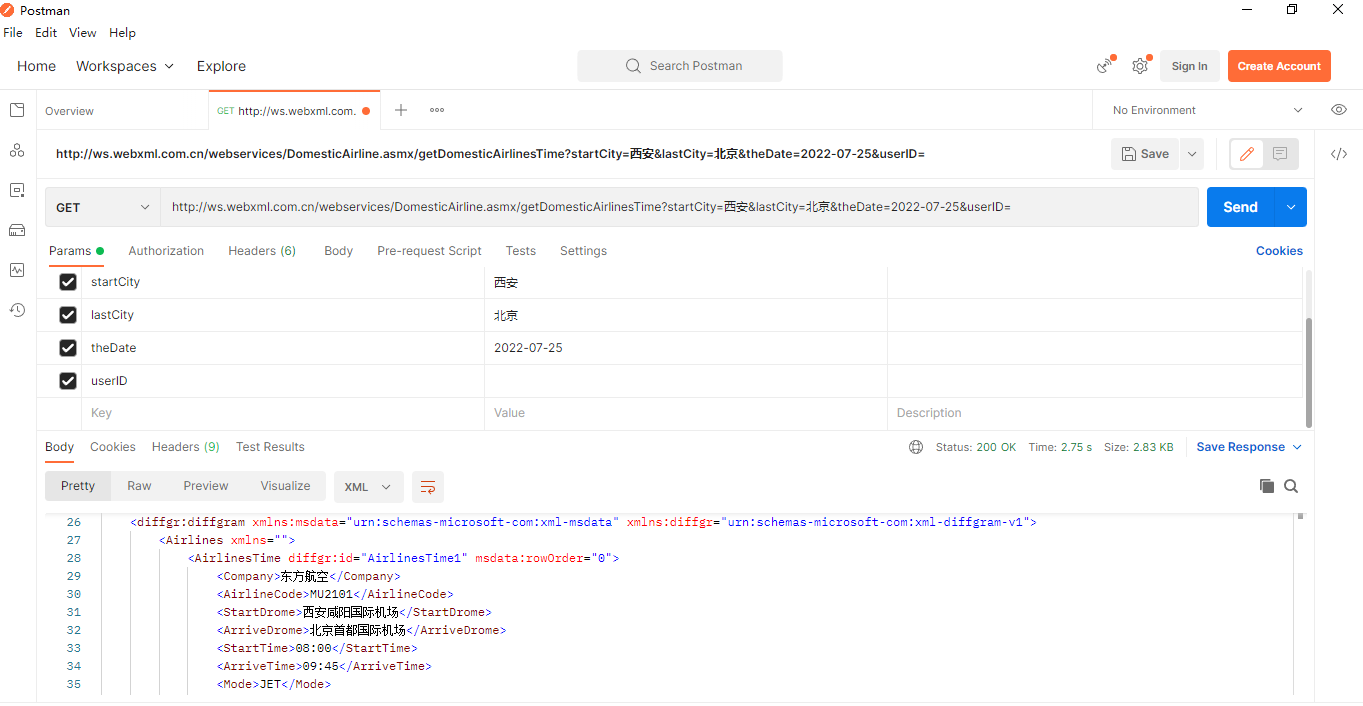Open new tab with plus icon

pos(401,110)
